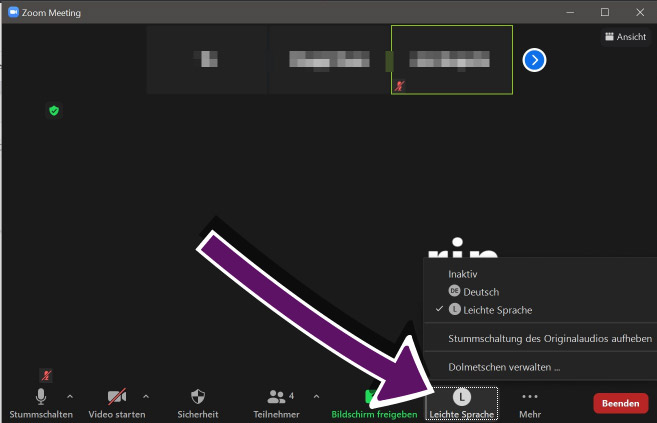Click Stummschaltung des Originalaudios aufheben
657x423 pixels.
[x=550, y=338]
